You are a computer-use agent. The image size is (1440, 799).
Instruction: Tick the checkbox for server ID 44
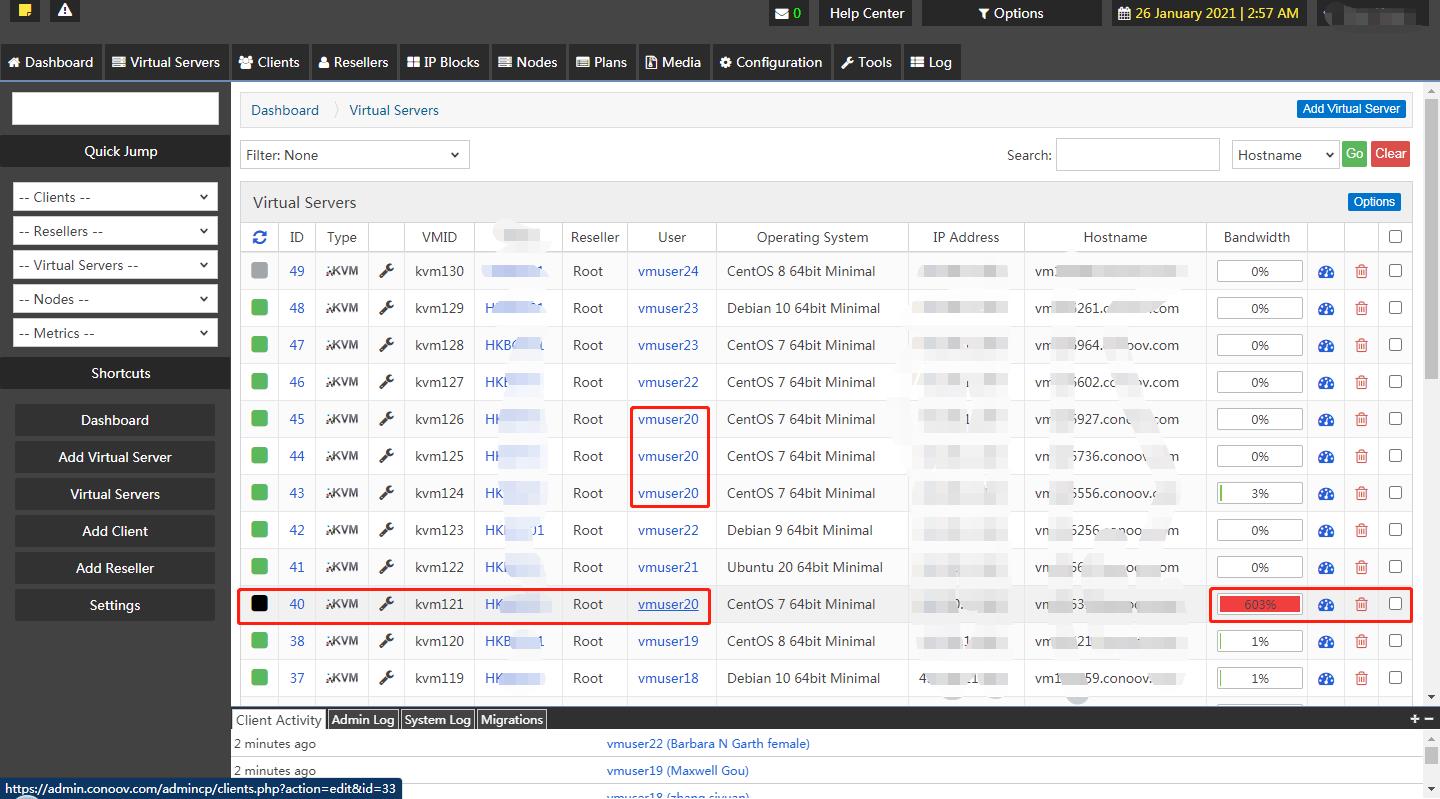tap(1395, 456)
